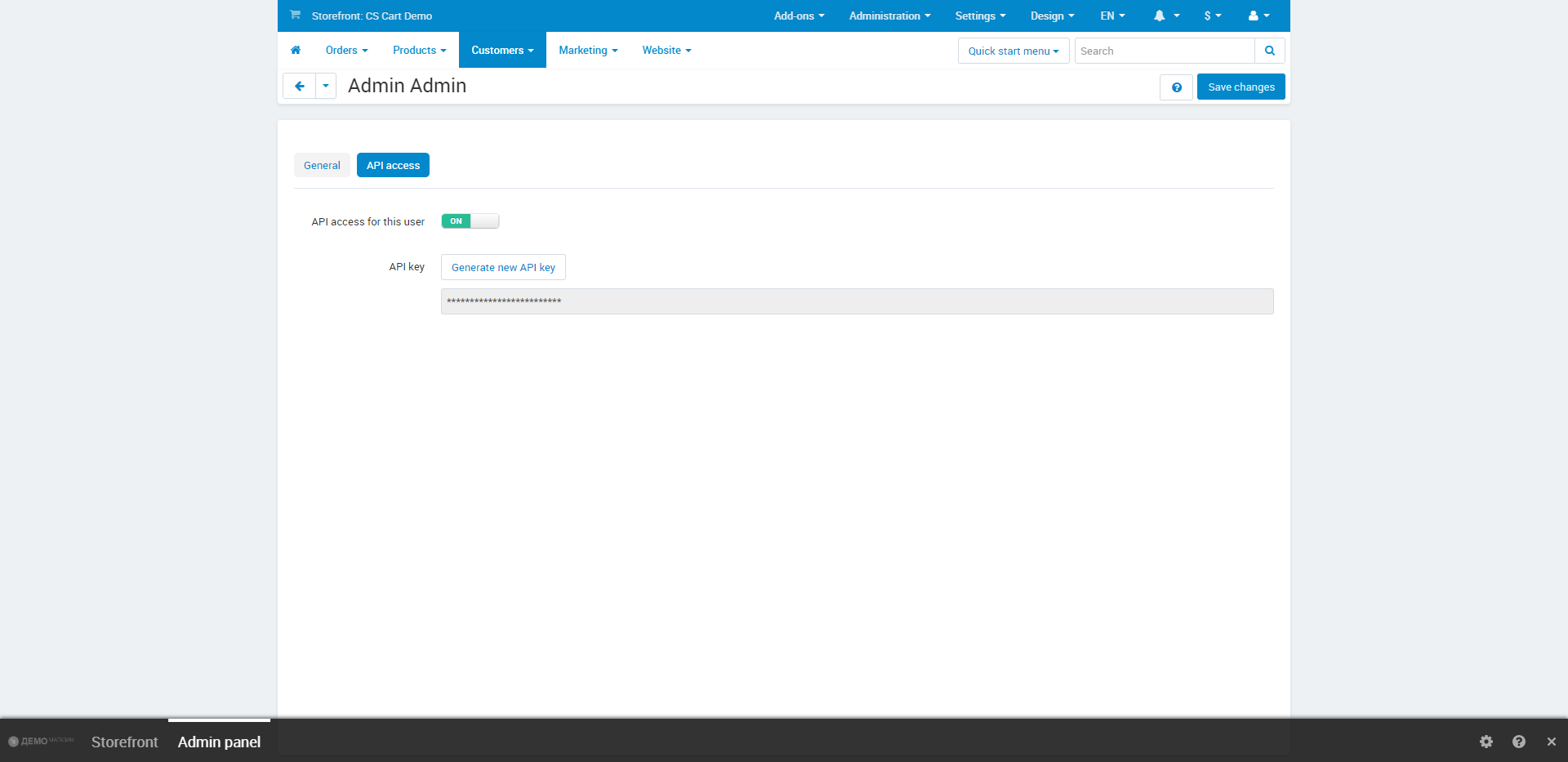Screen dimensions: 1568x762
Task: Toggle API access for this user
Action: click(470, 221)
